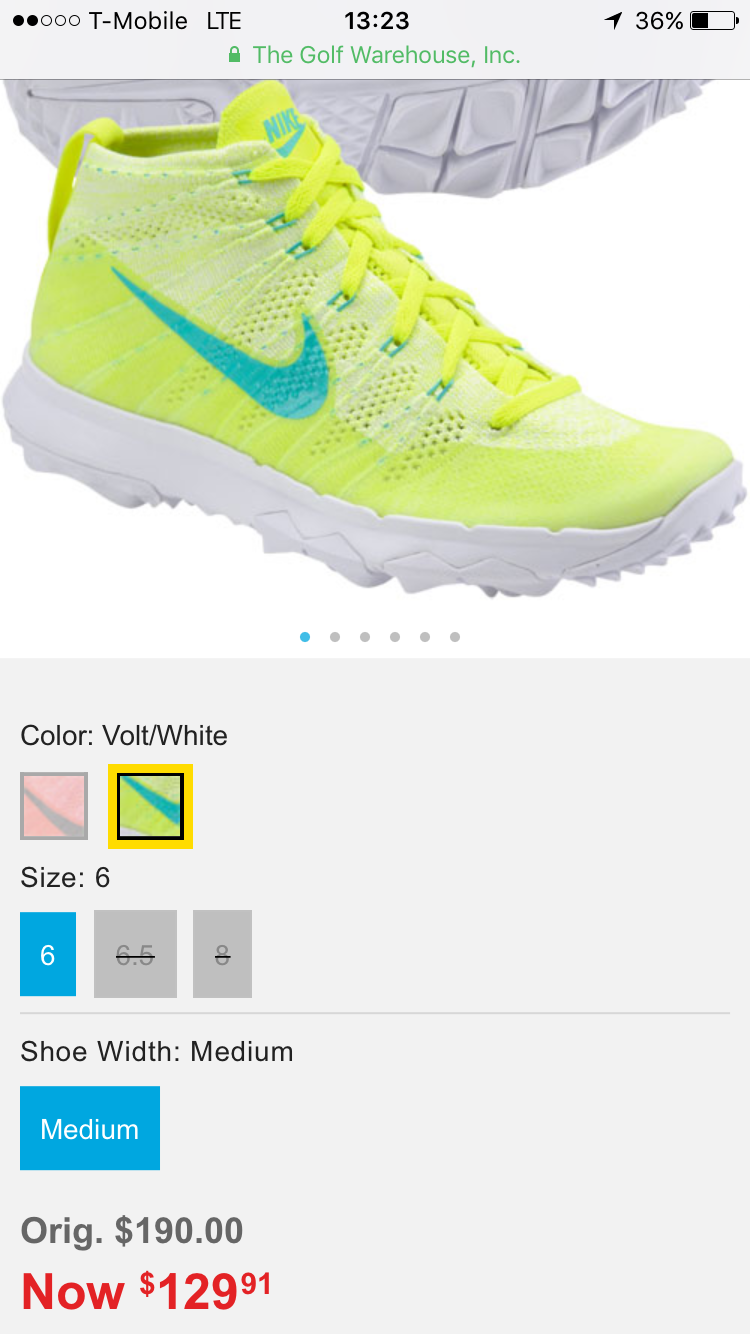The height and width of the screenshot is (1334, 750).
Task: Select the last image carousel dot
Action: [455, 637]
